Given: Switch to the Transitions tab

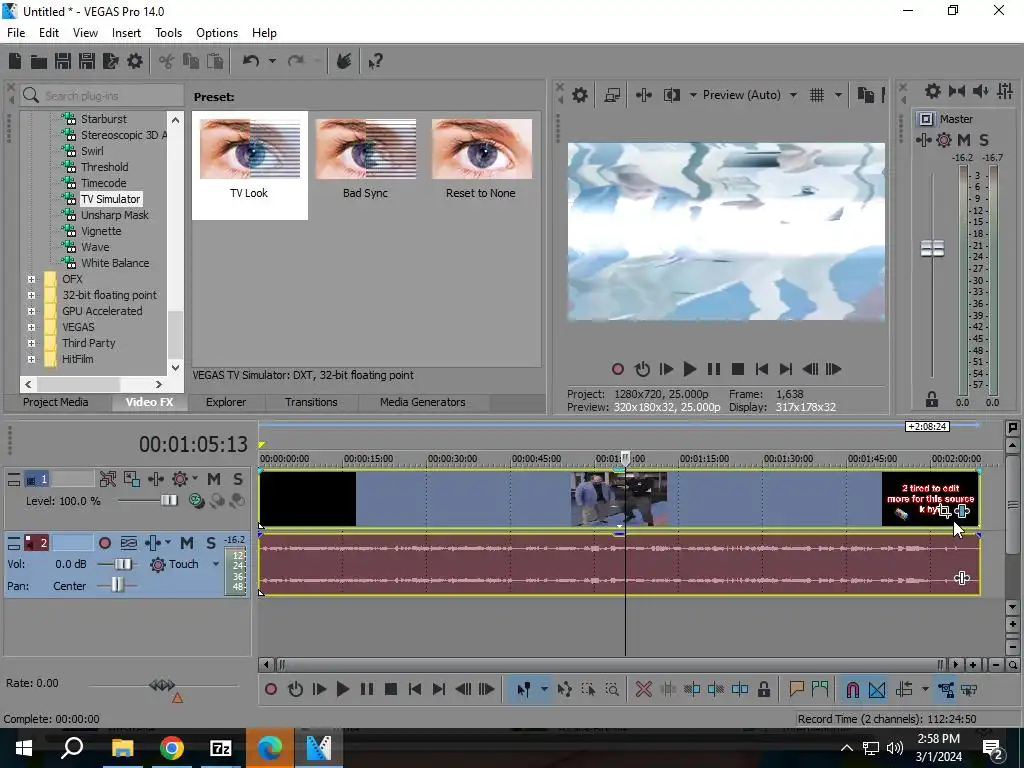Looking at the screenshot, I should click(311, 402).
